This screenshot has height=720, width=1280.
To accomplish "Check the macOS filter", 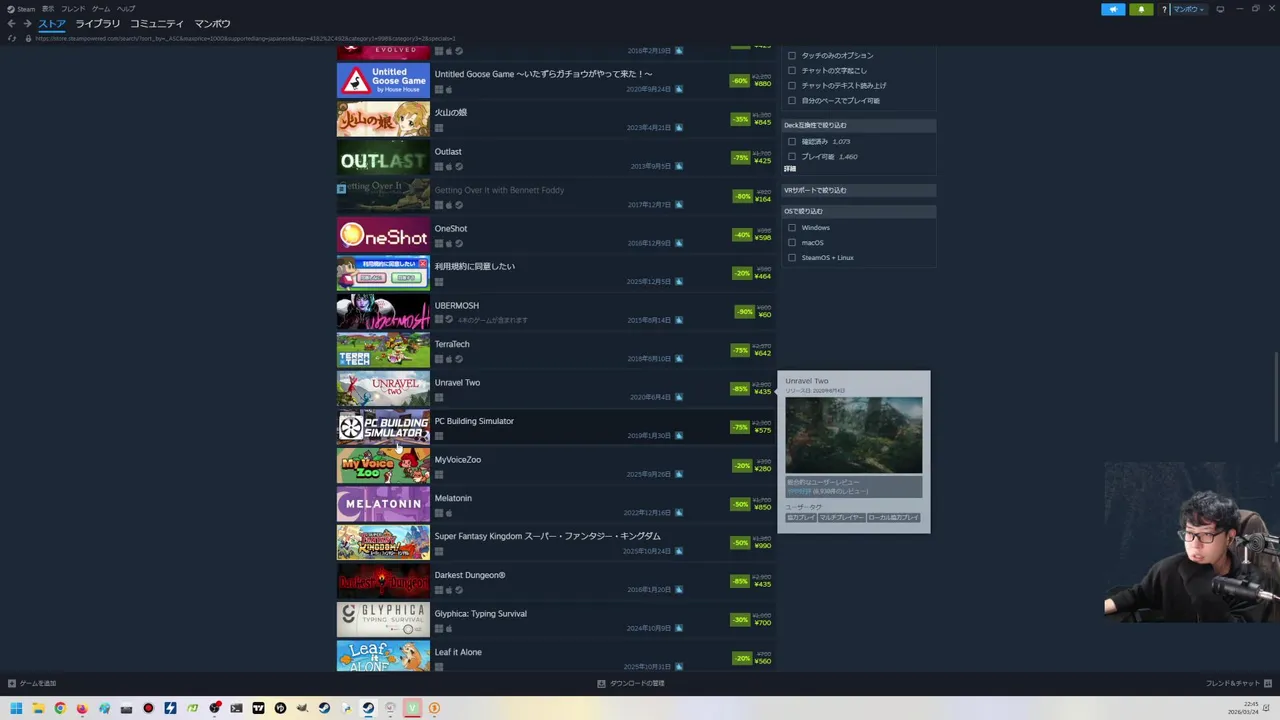I will coord(792,243).
